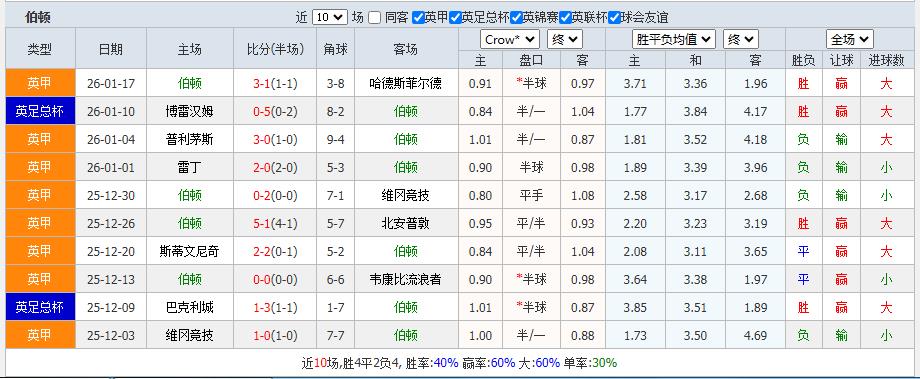This screenshot has width=920, height=379.
Task: Click the 平手 handicap cell
Action: pyautogui.click(x=531, y=195)
